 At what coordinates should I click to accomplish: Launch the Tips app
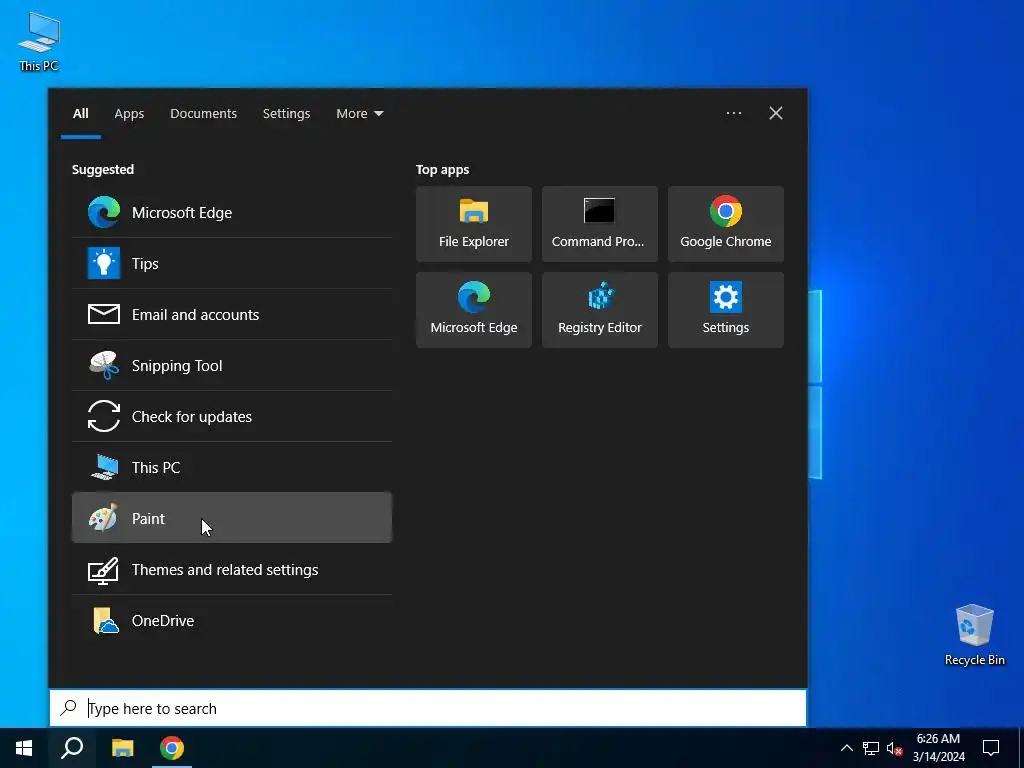click(232, 263)
